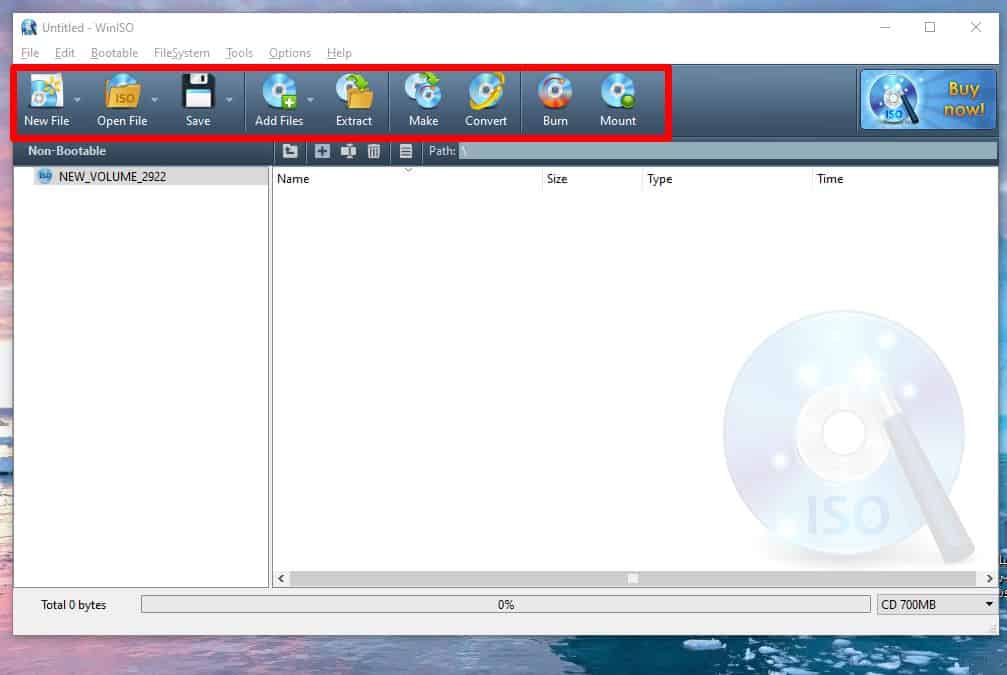Burn a disc with the Burn icon

pyautogui.click(x=555, y=93)
